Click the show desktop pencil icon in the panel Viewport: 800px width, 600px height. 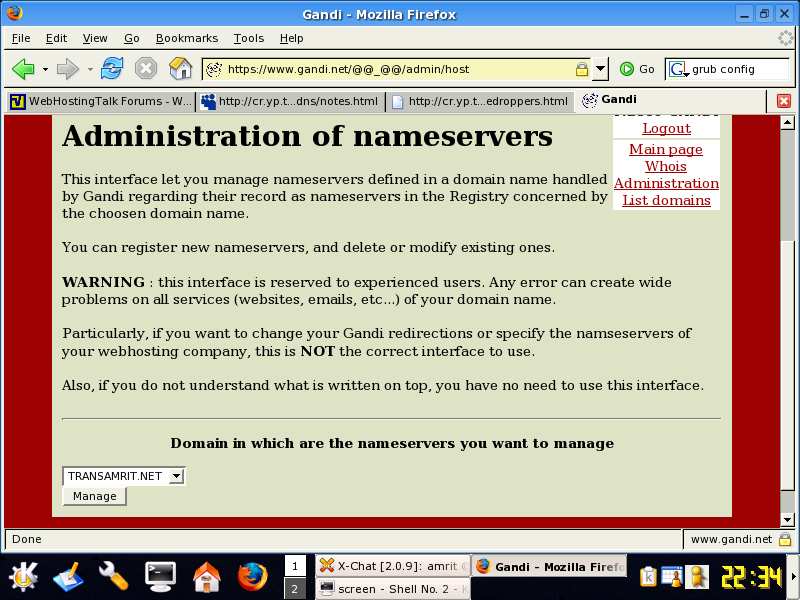click(68, 578)
